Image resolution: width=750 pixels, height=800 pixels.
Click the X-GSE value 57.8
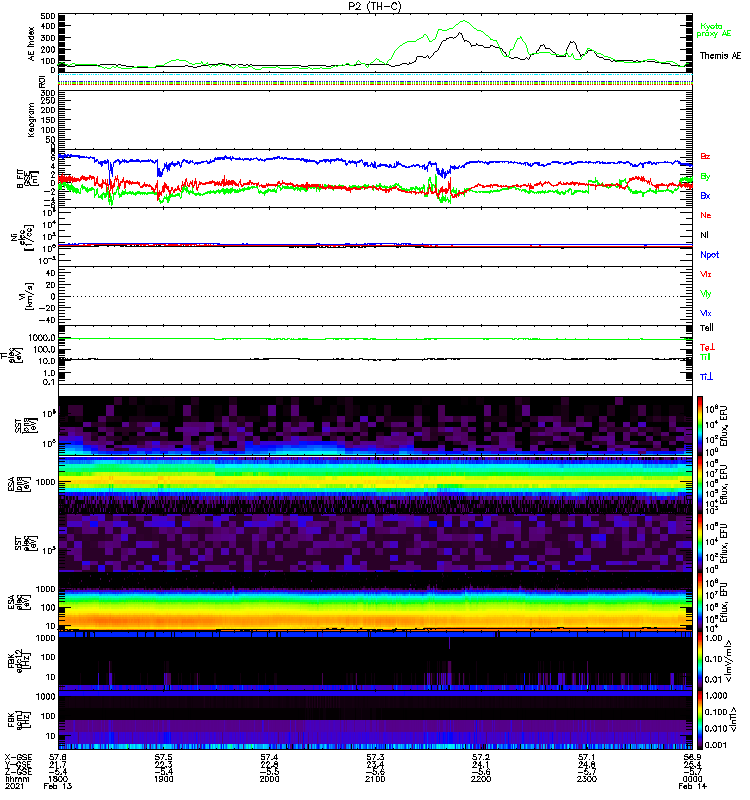pos(58,757)
